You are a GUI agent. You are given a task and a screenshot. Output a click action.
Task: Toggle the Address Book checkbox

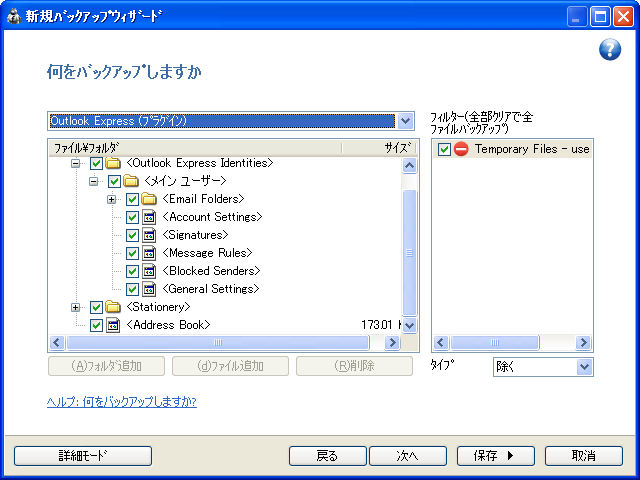(96, 325)
